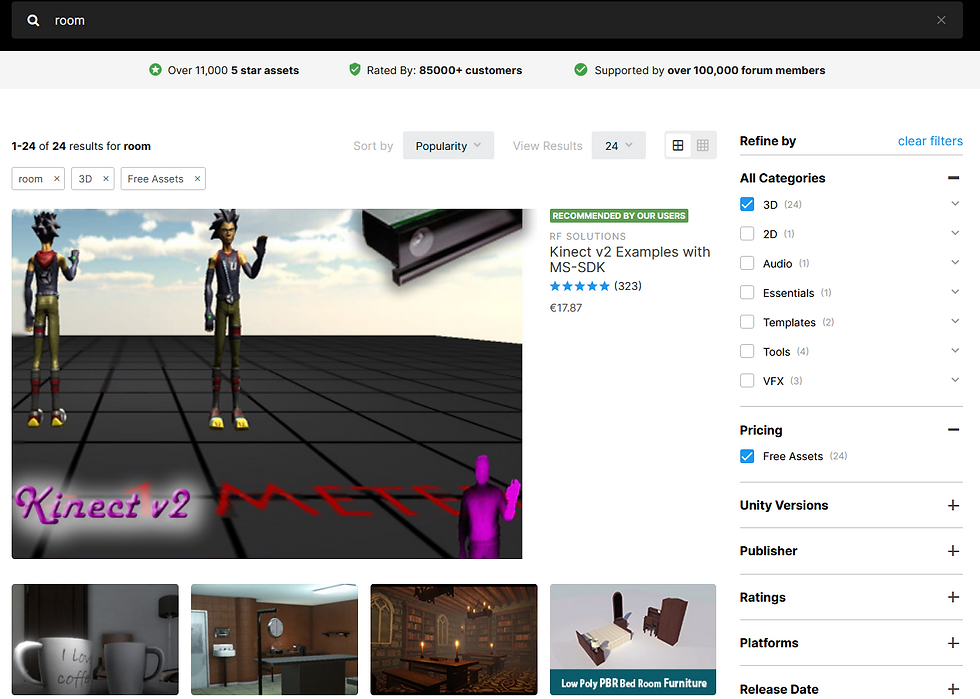Screen dimensions: 980x699
Task: Check the Audio category checkbox
Action: click(x=747, y=263)
